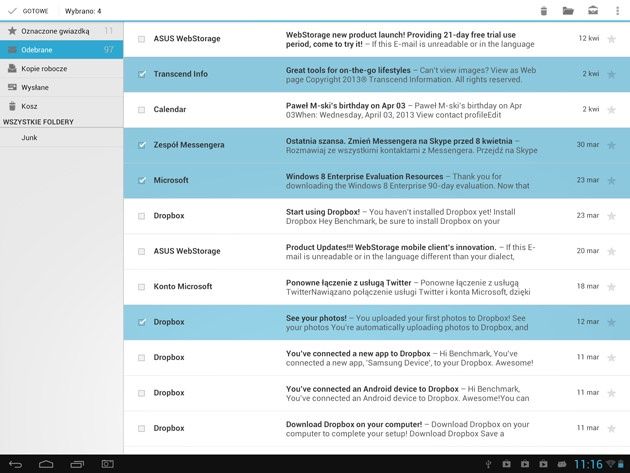Open Kopie robocze drafts folder
Screen dimensions: 630x473
61,69
